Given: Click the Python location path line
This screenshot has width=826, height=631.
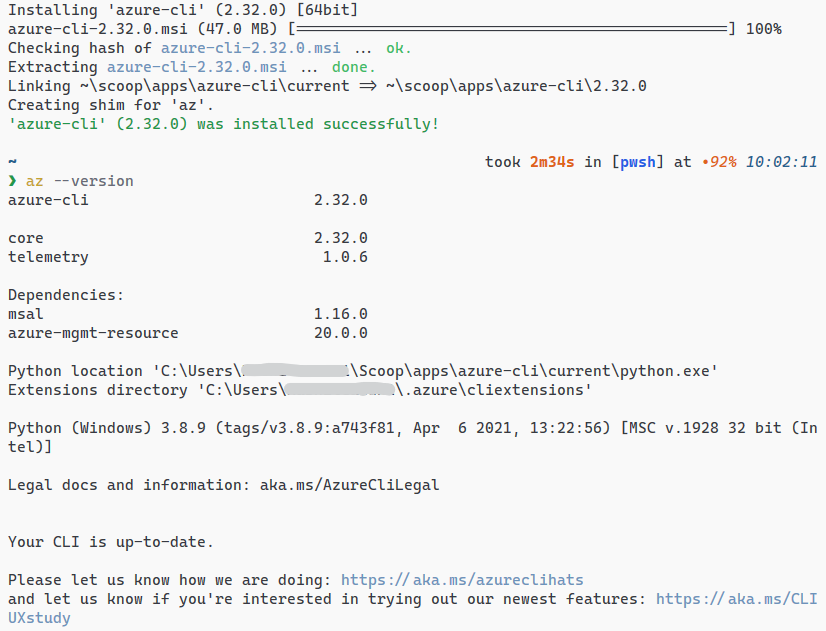Looking at the screenshot, I should point(363,371).
